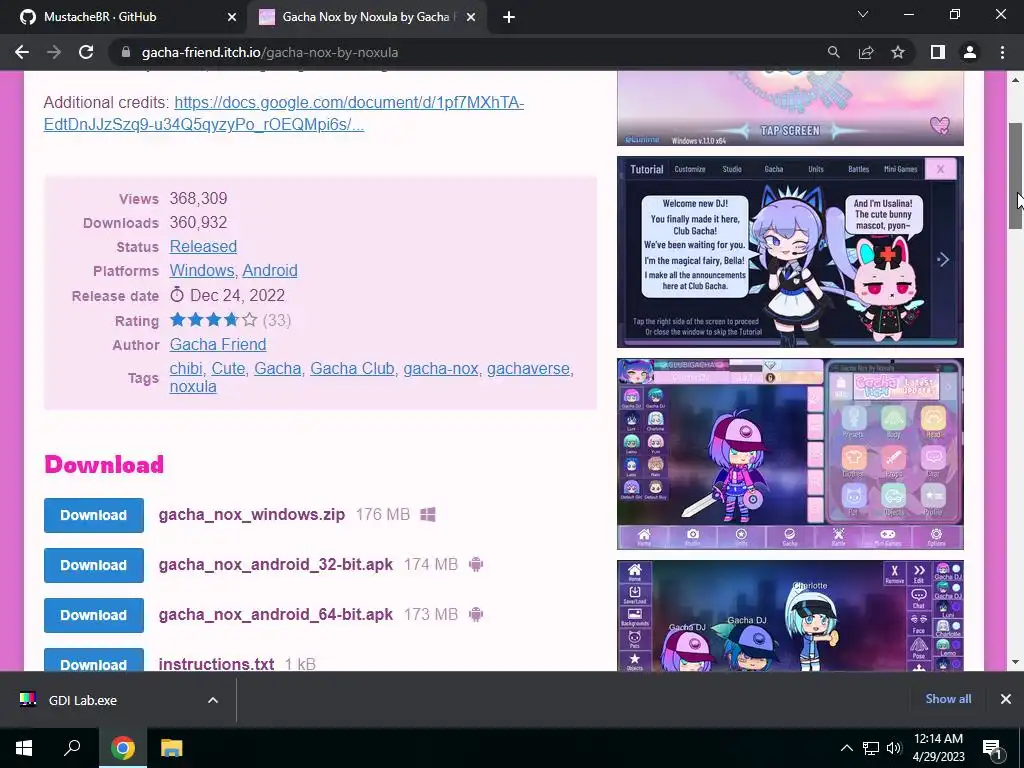Open the Additional credits Google Docs link
Image resolution: width=1024 pixels, height=768 pixels.
283,113
